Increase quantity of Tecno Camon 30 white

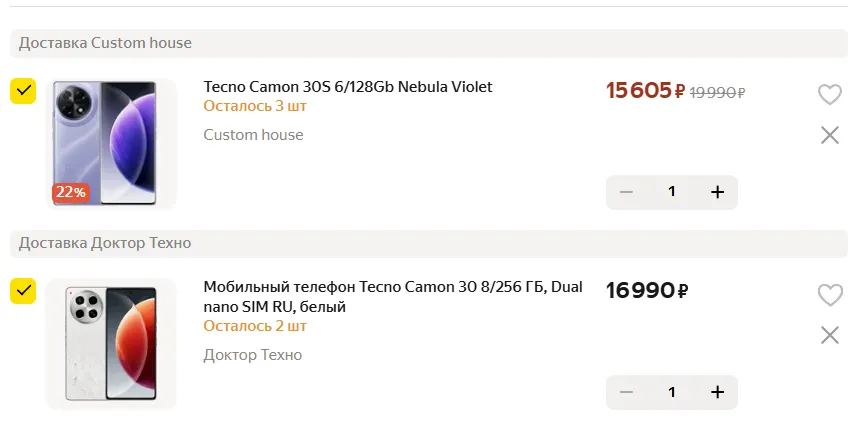tap(717, 392)
